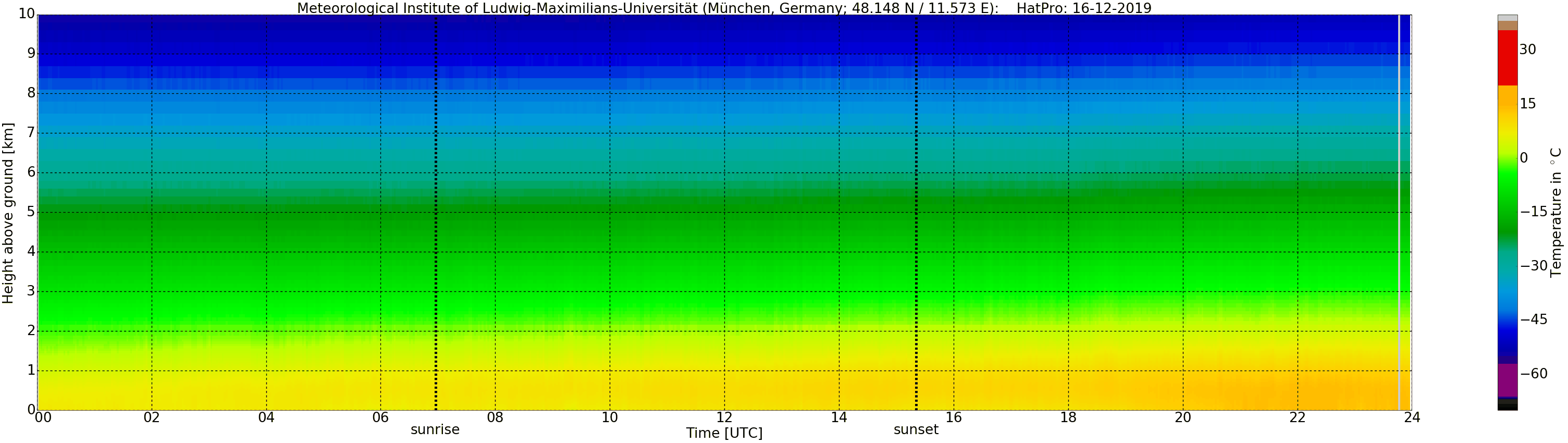Click the 'Temperature in °C' colorbar label
The height and width of the screenshot is (443, 1568).
pyautogui.click(x=1556, y=213)
